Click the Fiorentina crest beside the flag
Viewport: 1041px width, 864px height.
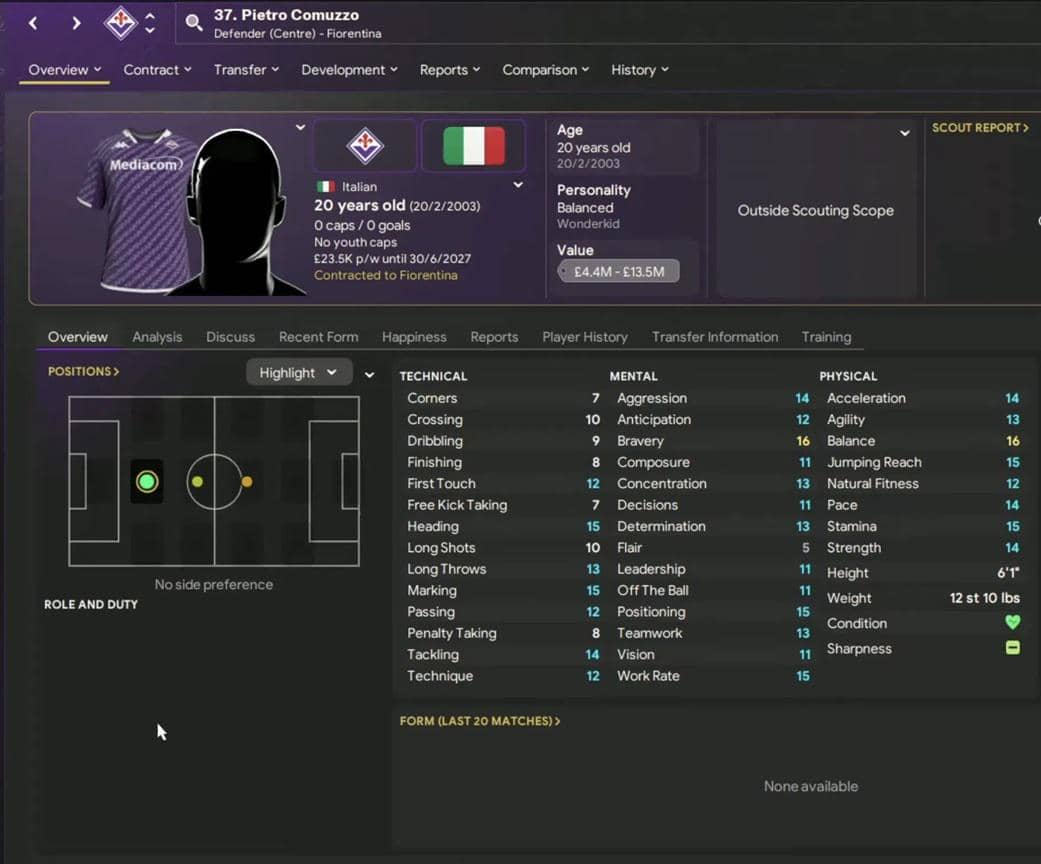click(364, 145)
